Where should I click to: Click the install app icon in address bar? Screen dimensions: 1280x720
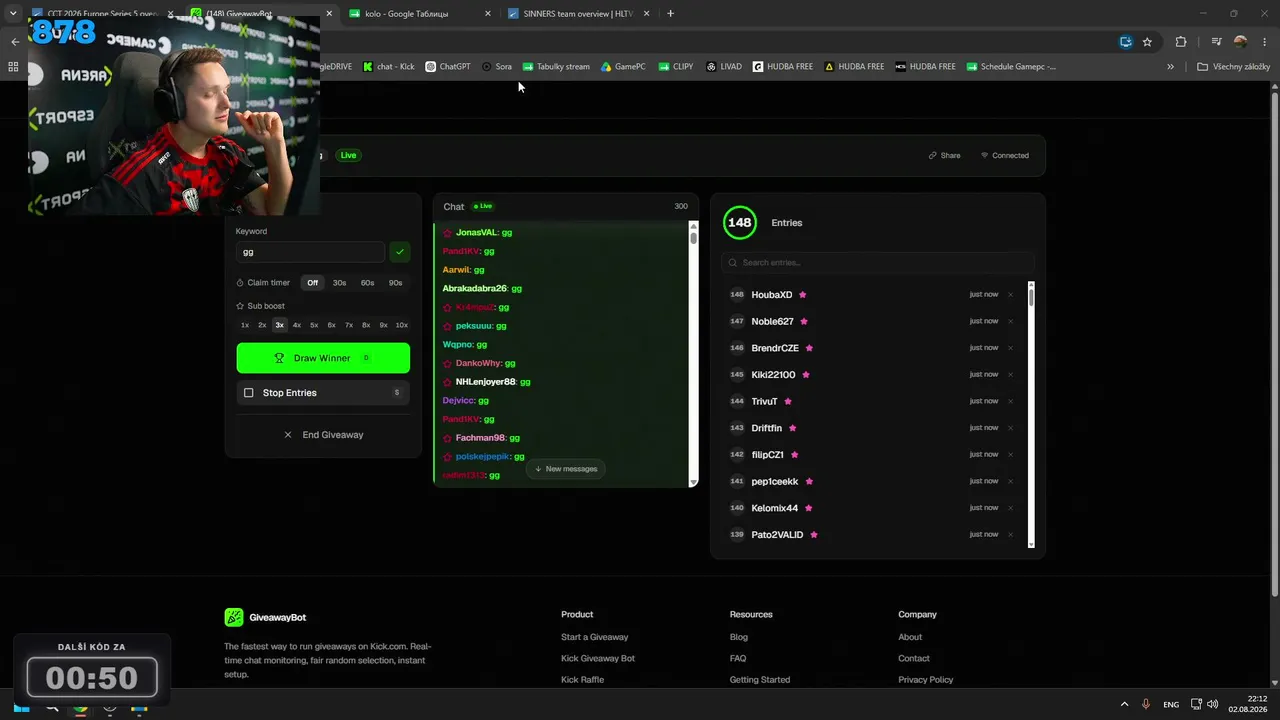(1126, 42)
